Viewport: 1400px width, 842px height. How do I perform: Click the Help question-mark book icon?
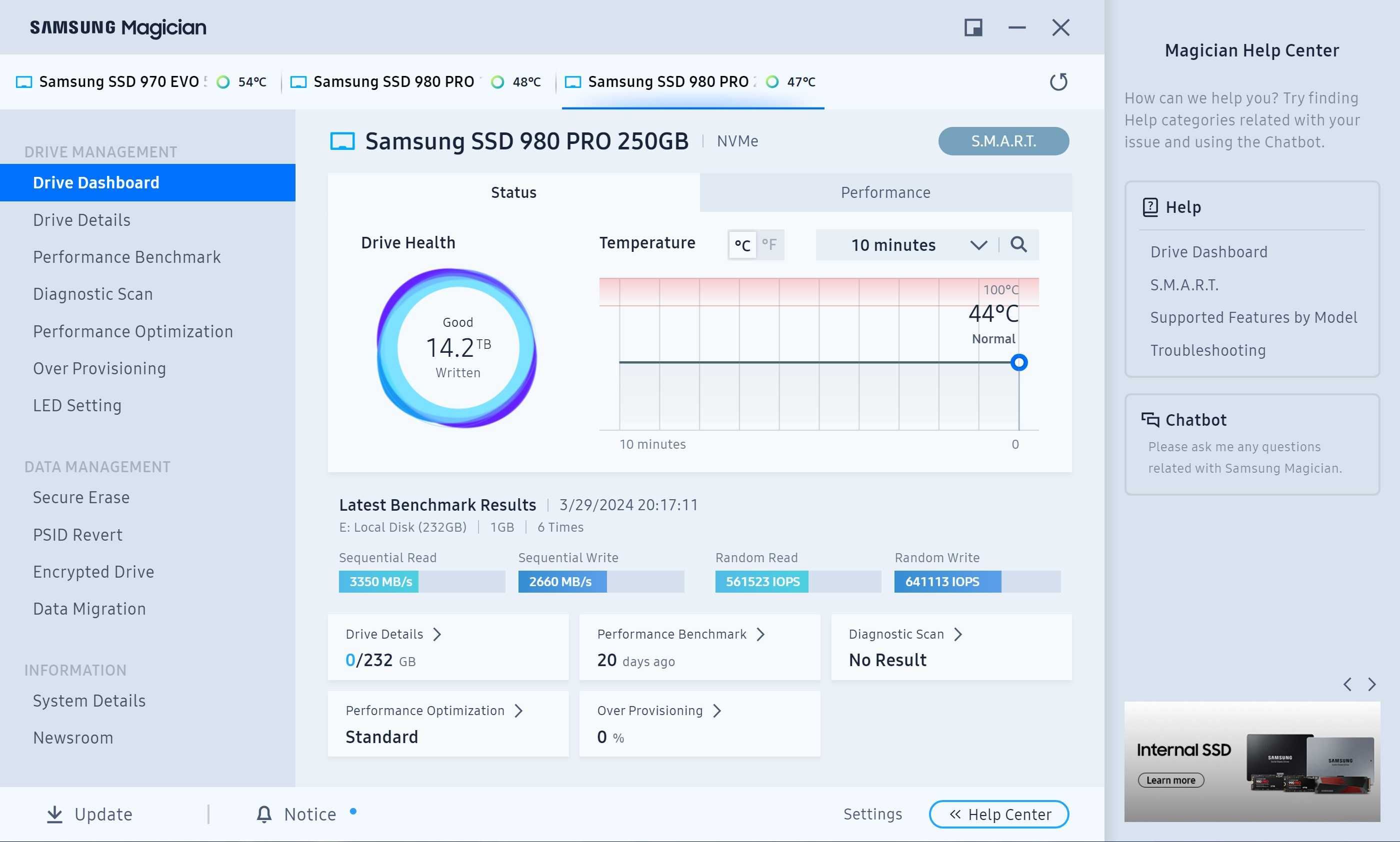click(1150, 207)
